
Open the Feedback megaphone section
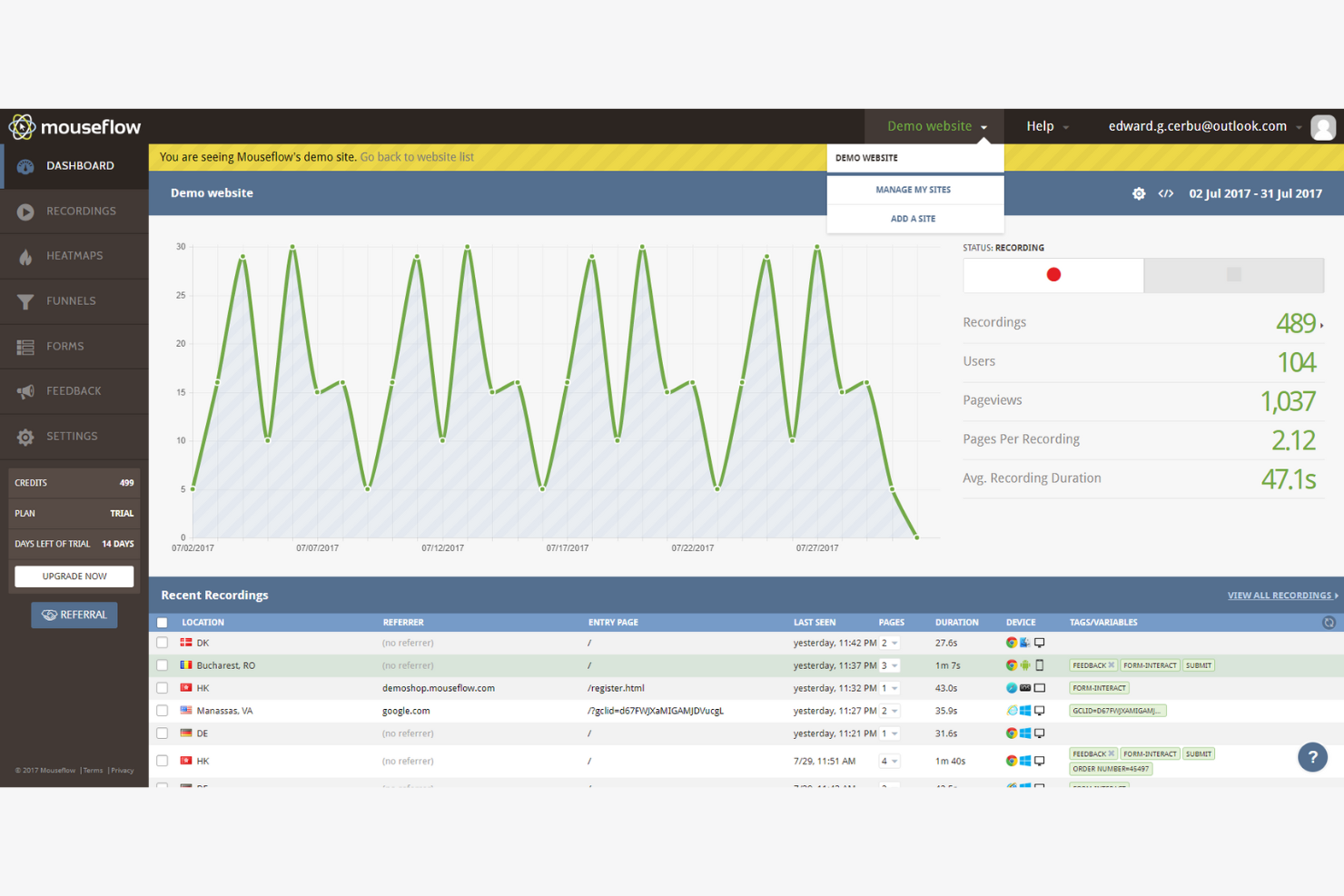point(74,391)
